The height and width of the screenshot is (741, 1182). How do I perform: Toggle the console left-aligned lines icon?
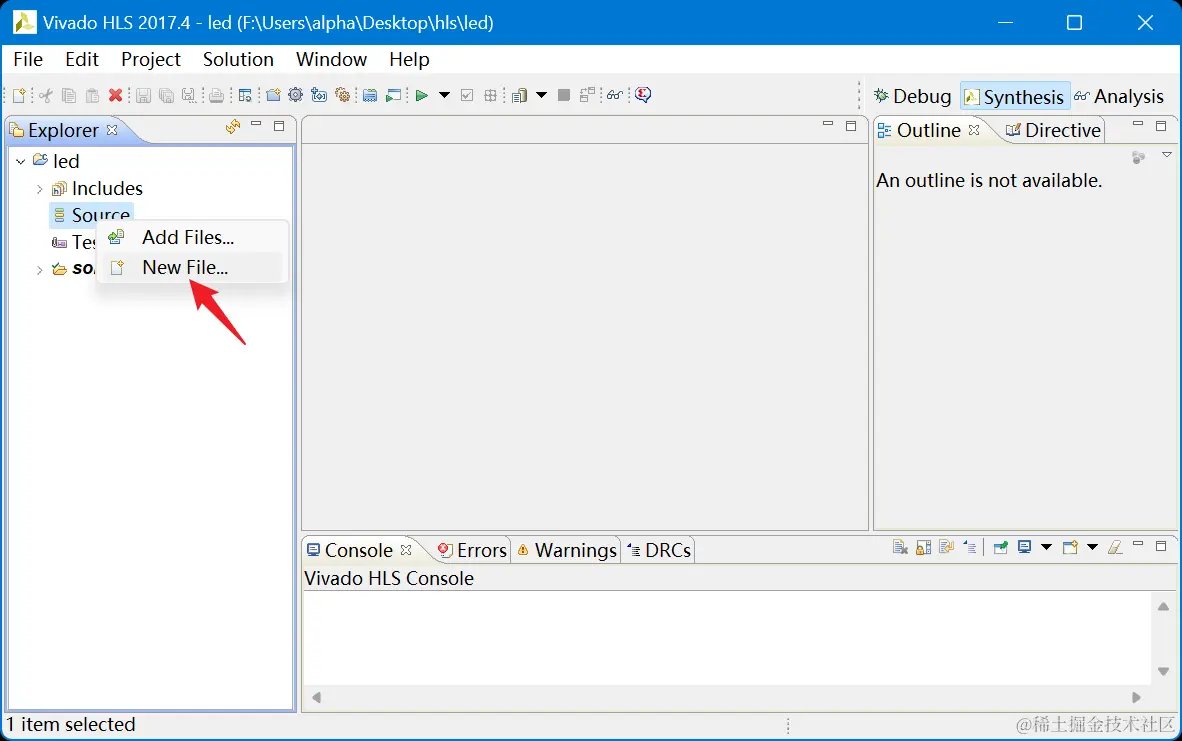pyautogui.click(x=970, y=547)
